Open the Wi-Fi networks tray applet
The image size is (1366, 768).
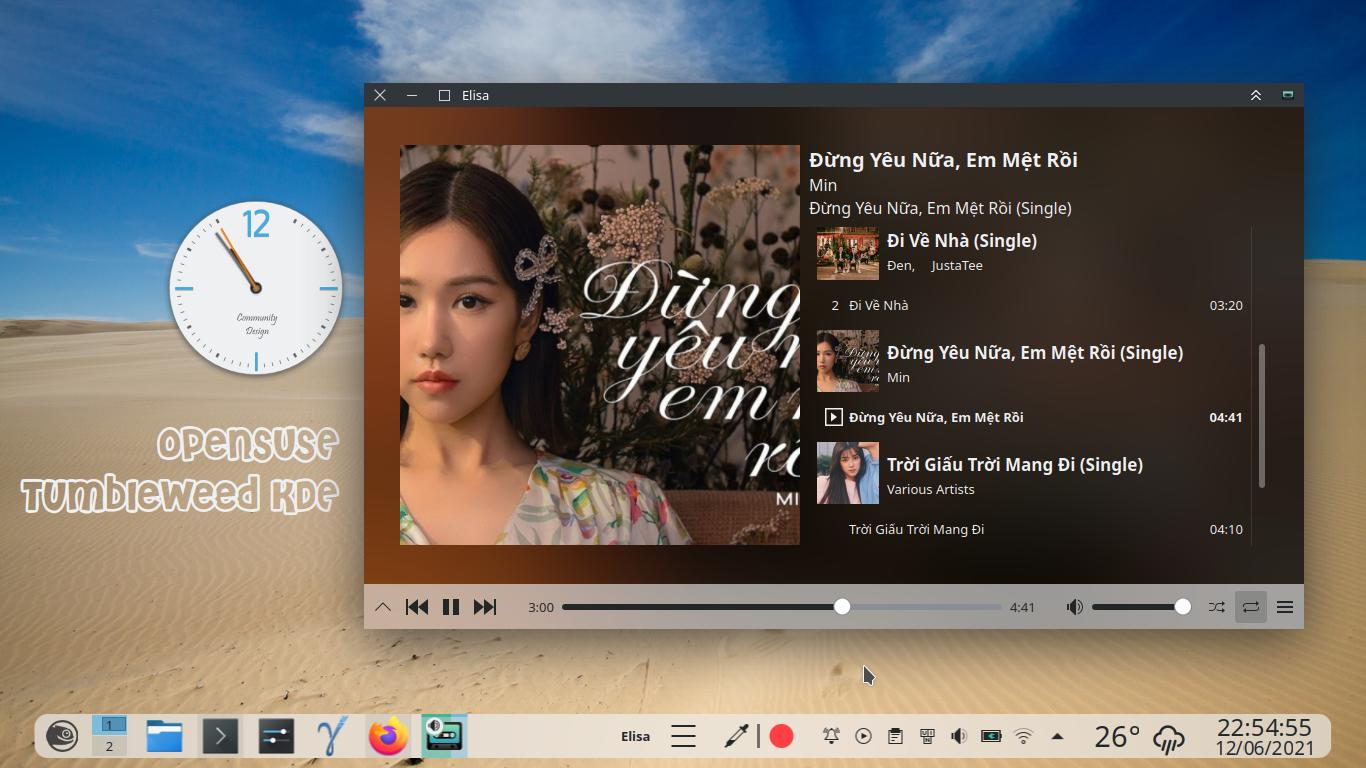point(1023,737)
